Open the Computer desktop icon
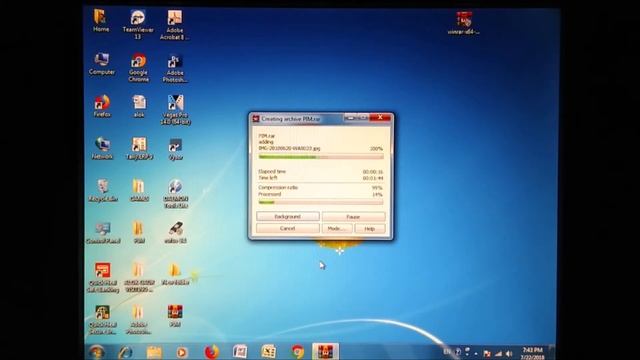 tap(102, 64)
